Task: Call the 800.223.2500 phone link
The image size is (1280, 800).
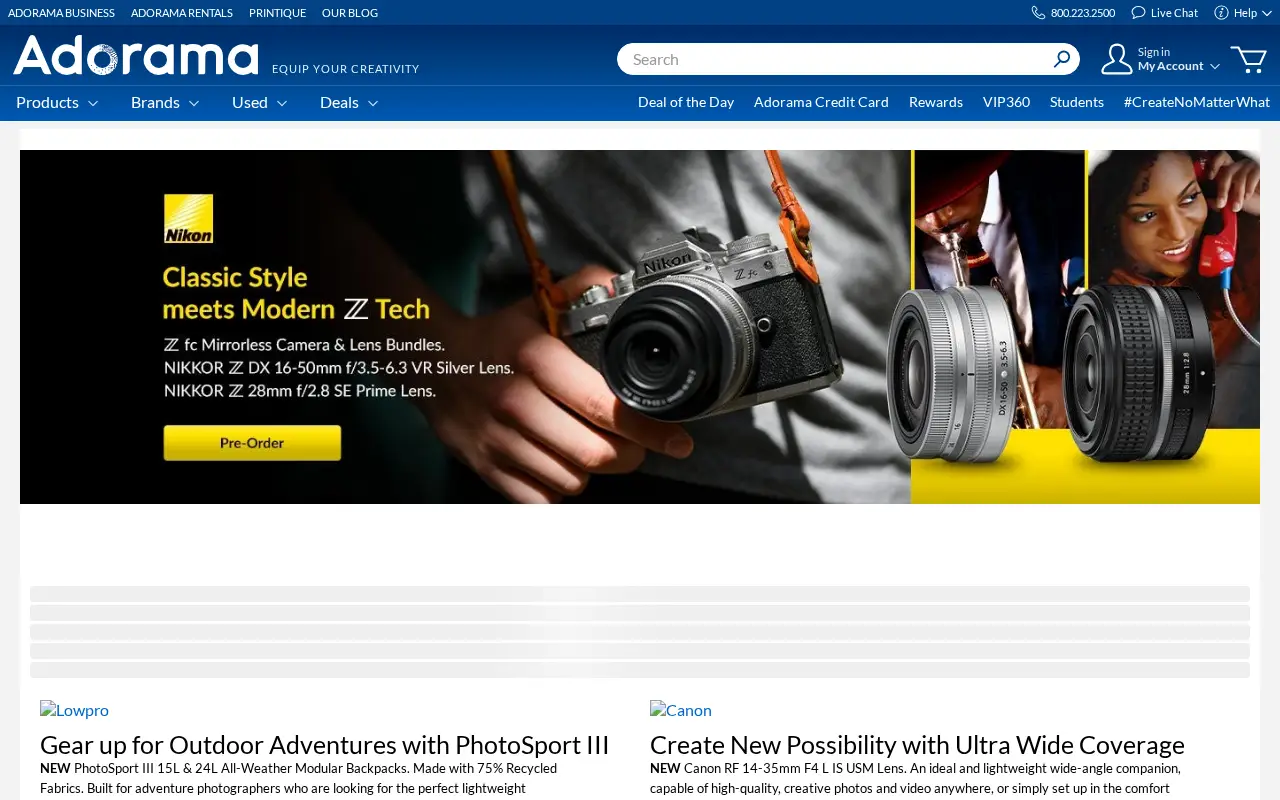Action: coord(1083,13)
